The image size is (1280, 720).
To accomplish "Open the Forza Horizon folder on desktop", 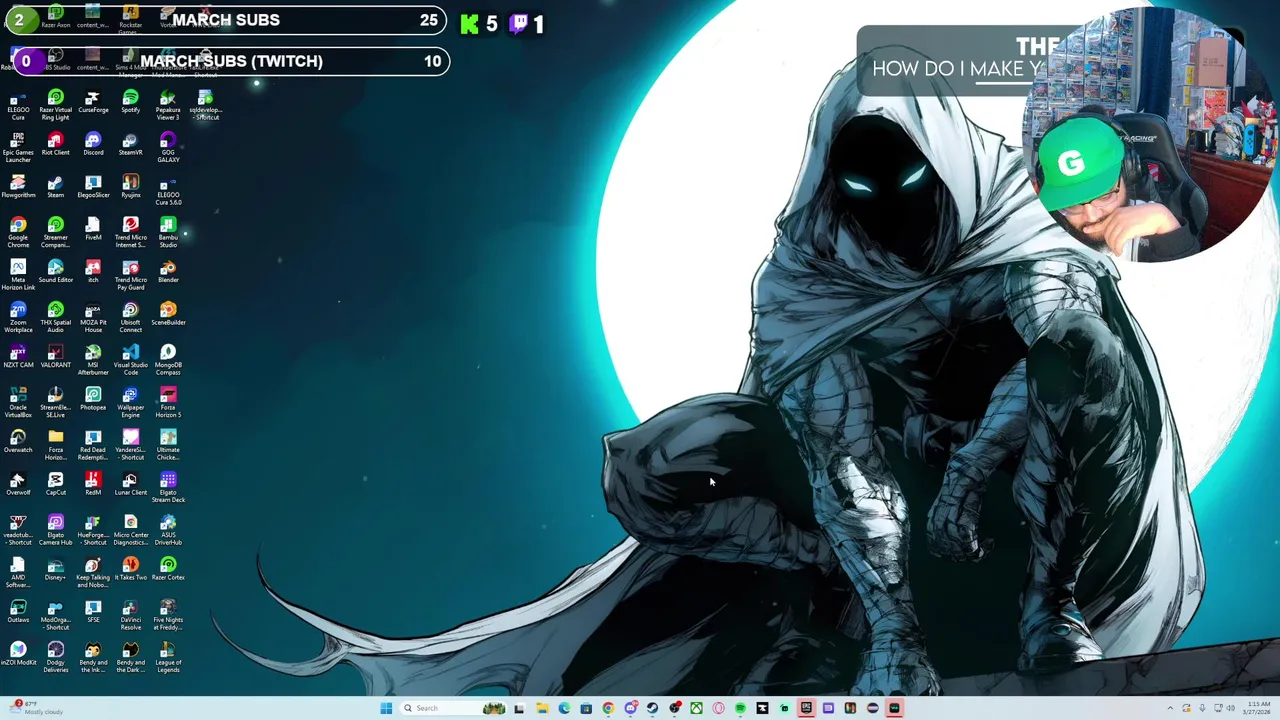I will (55, 444).
